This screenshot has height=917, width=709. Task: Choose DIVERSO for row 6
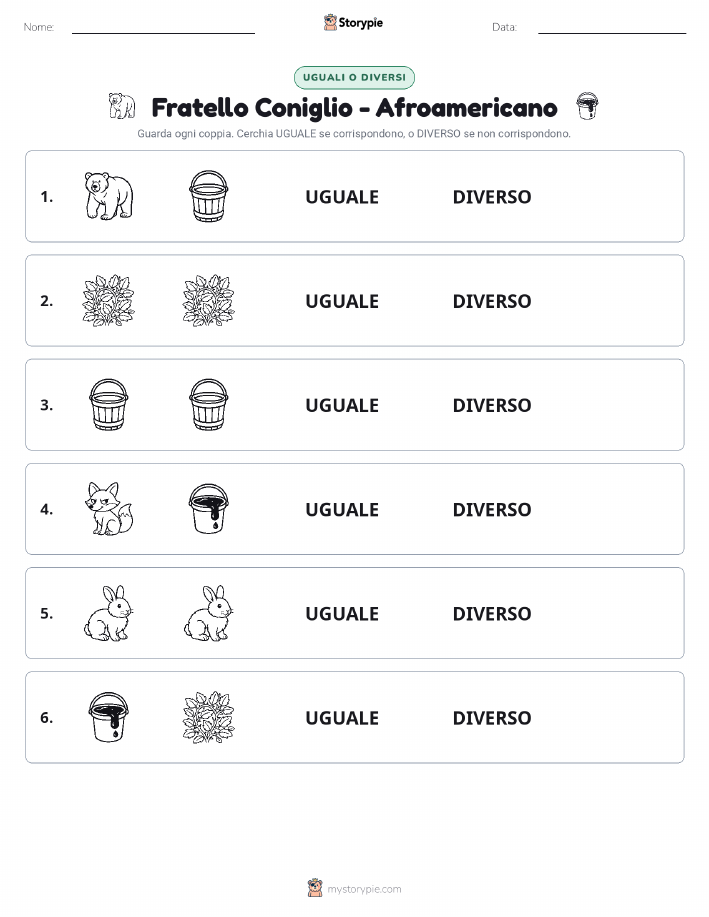pos(492,718)
